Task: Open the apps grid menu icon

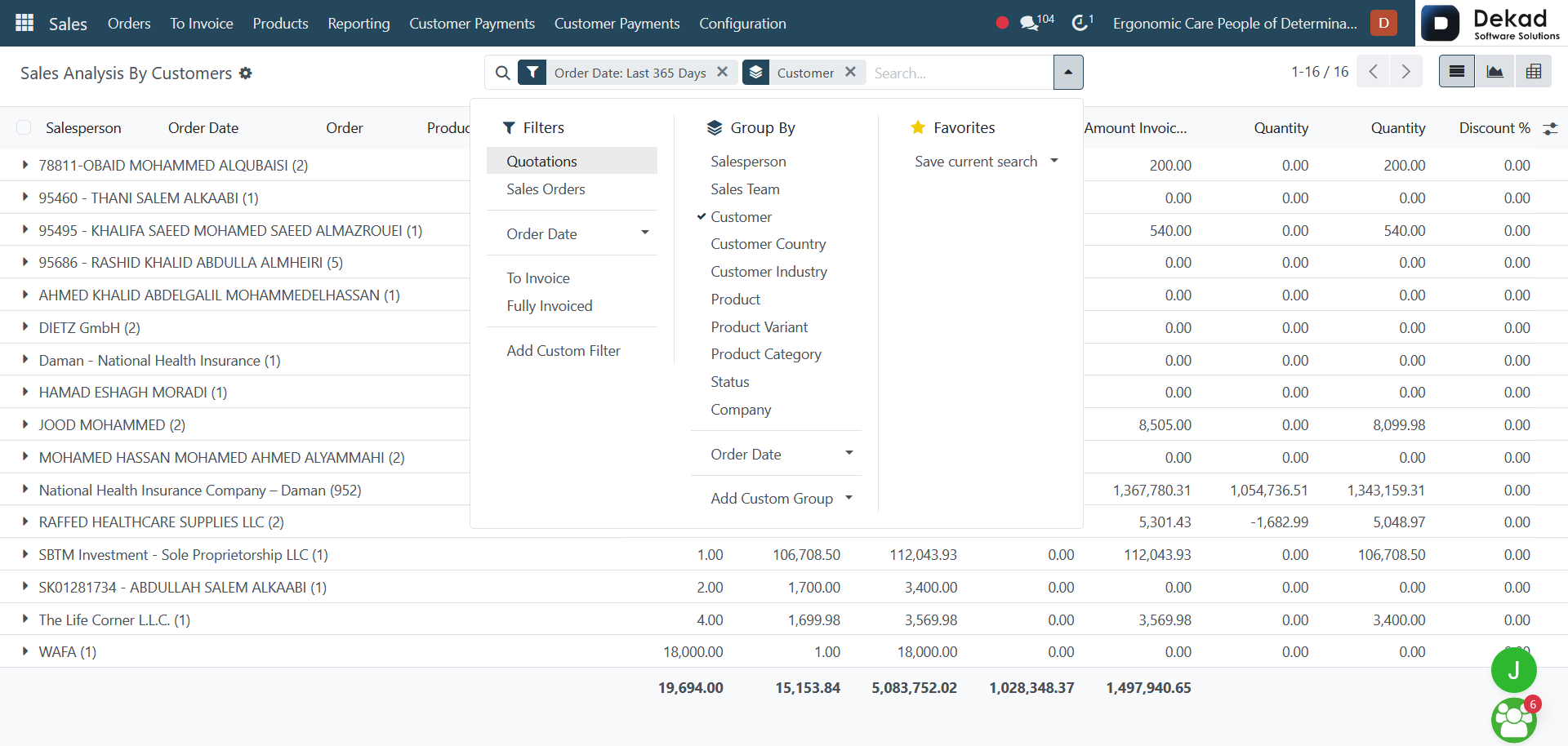Action: point(24,23)
